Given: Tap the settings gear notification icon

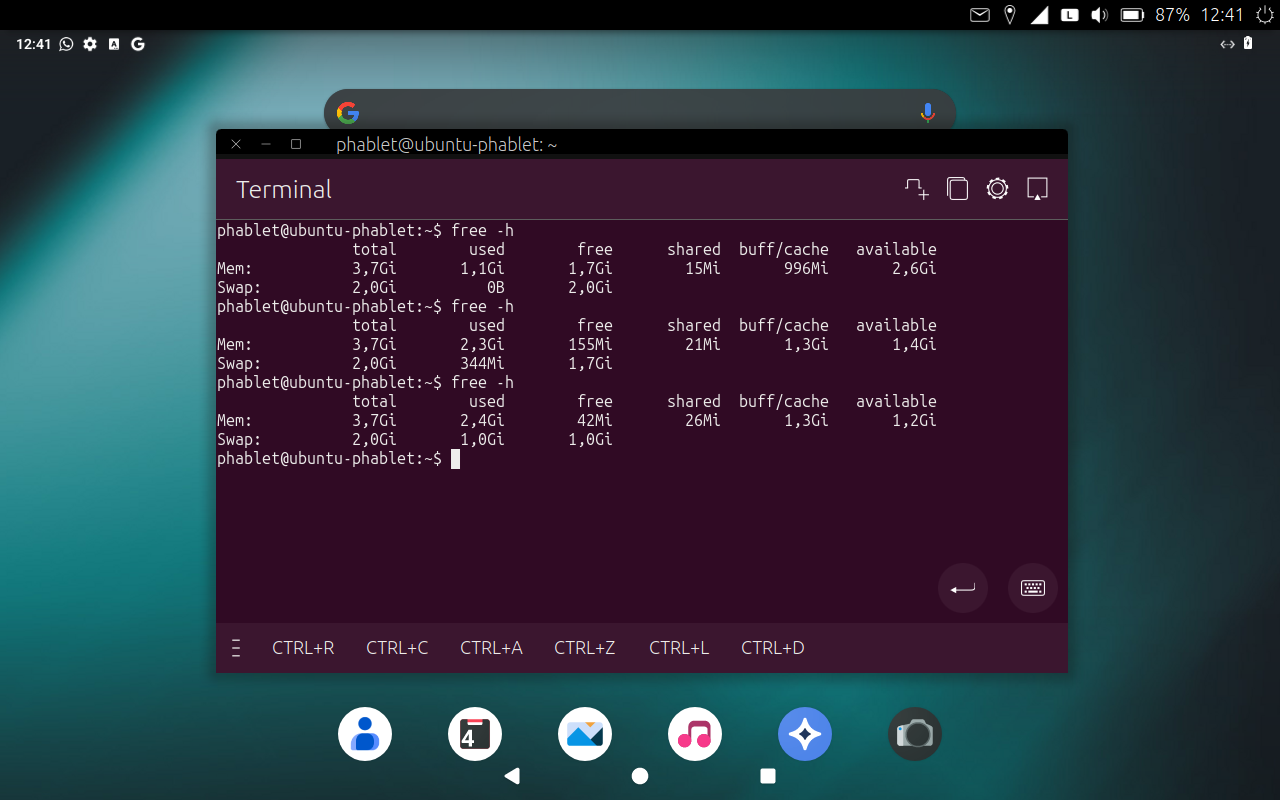Looking at the screenshot, I should pyautogui.click(x=90, y=44).
